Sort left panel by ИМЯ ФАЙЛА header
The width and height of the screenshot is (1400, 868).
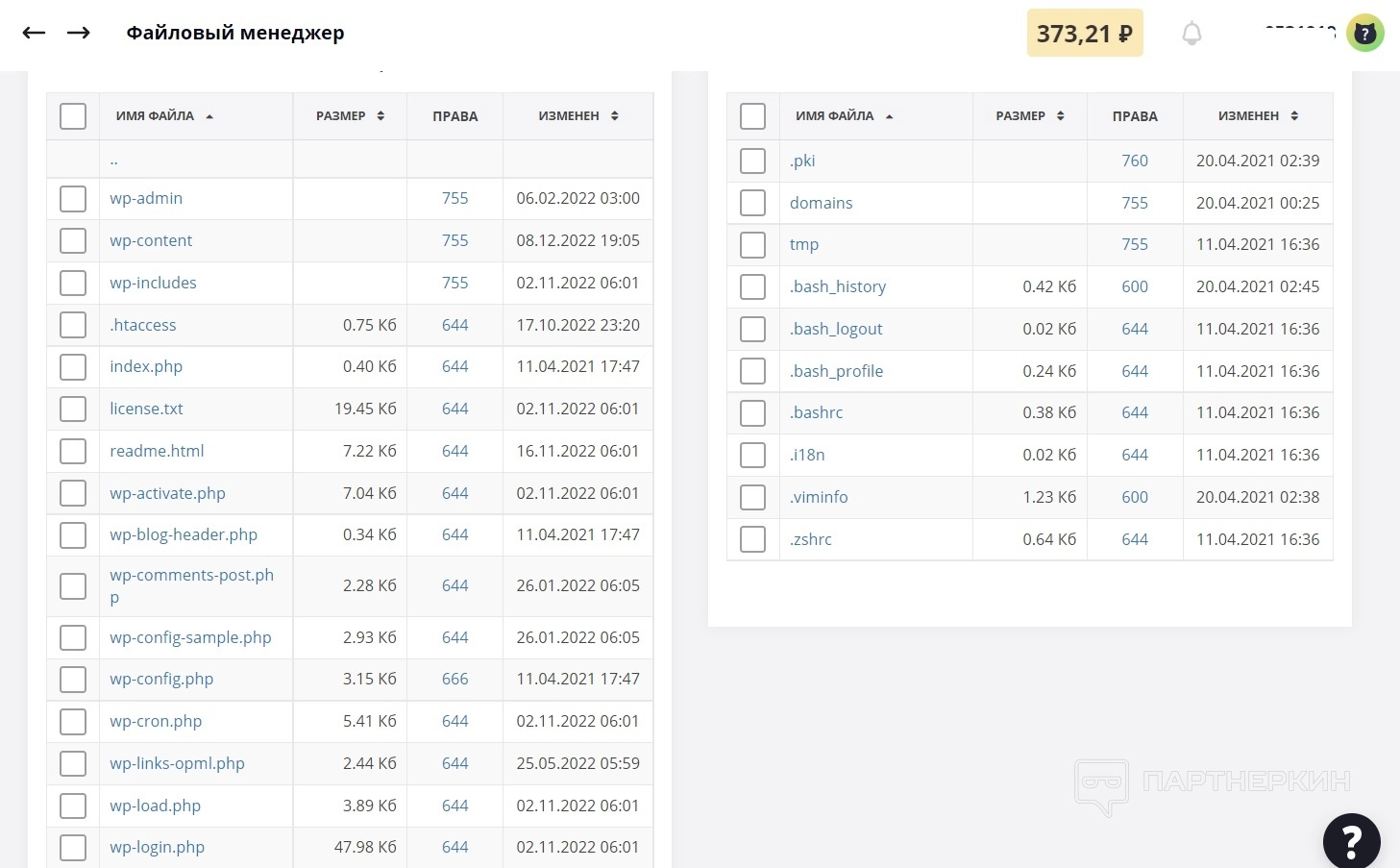[x=155, y=116]
